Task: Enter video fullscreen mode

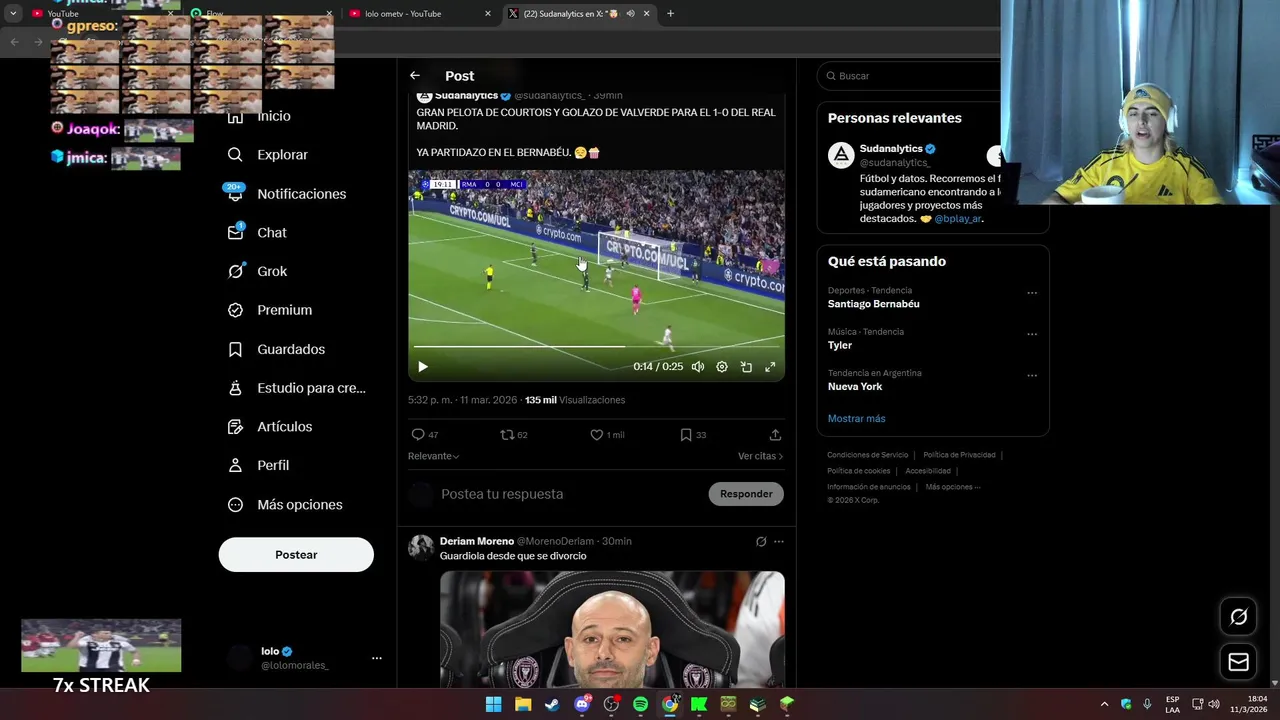Action: click(x=770, y=367)
